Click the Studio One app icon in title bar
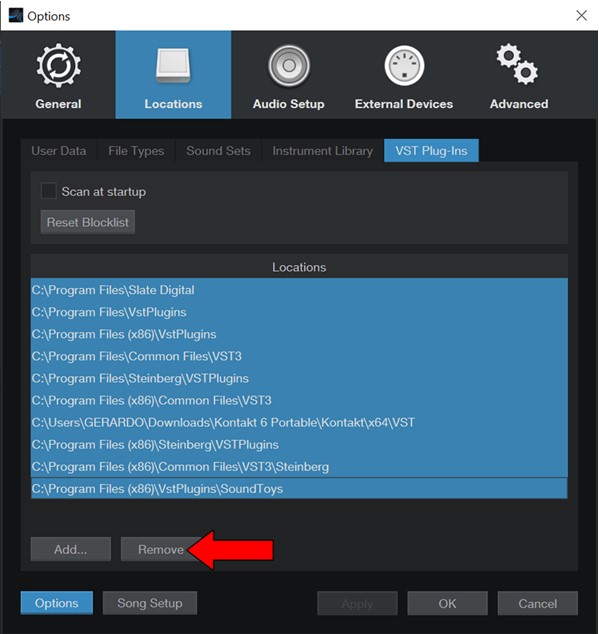 [x=15, y=16]
